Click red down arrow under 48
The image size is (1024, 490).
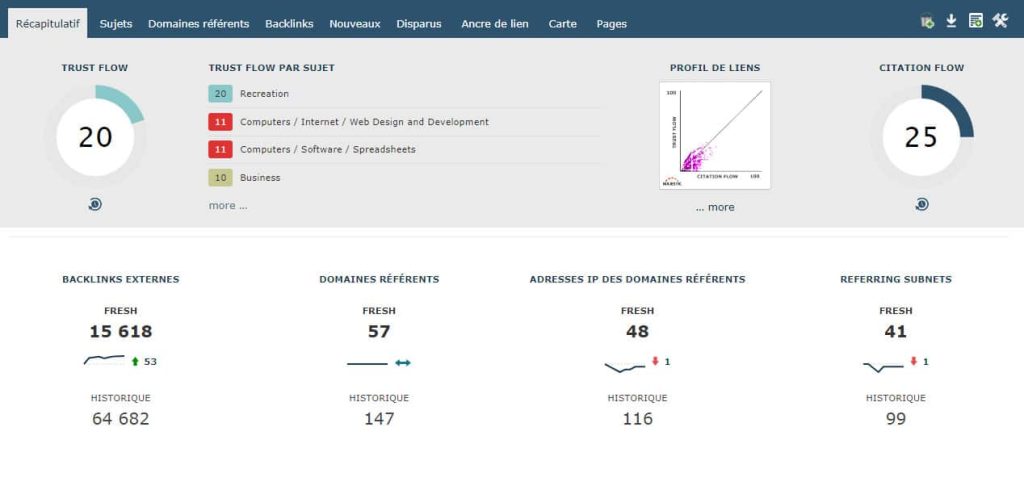point(655,361)
